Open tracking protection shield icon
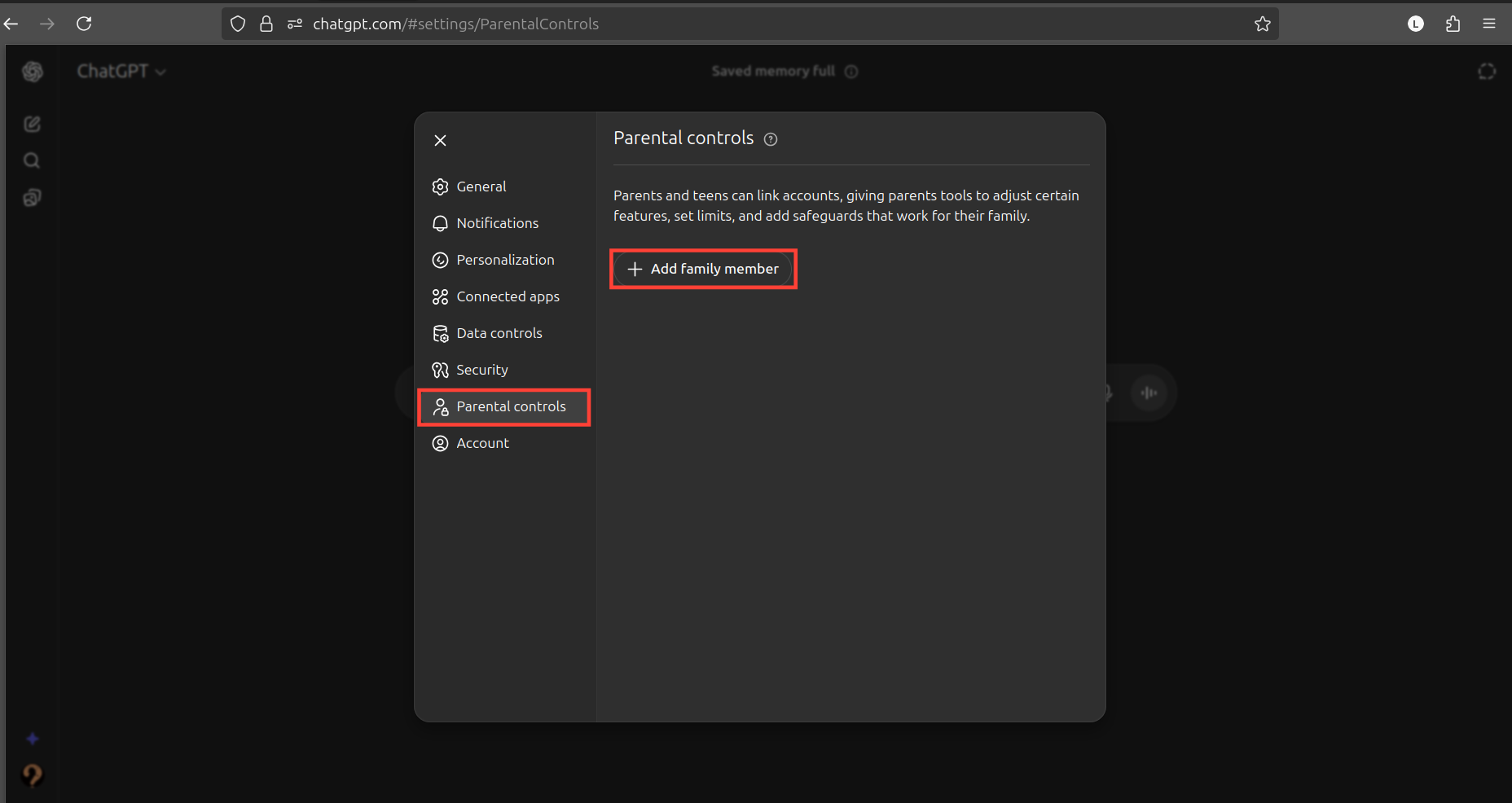 tap(237, 24)
